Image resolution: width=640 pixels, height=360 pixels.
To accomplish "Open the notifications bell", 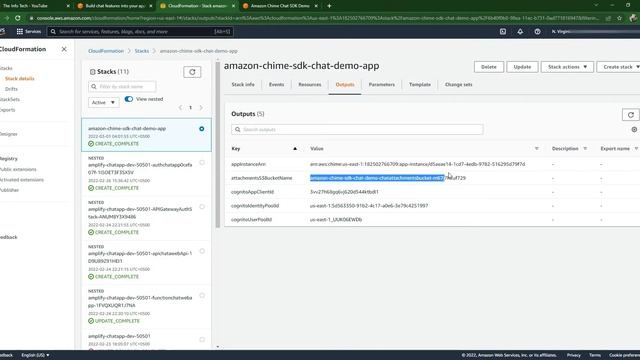I will click(x=520, y=31).
